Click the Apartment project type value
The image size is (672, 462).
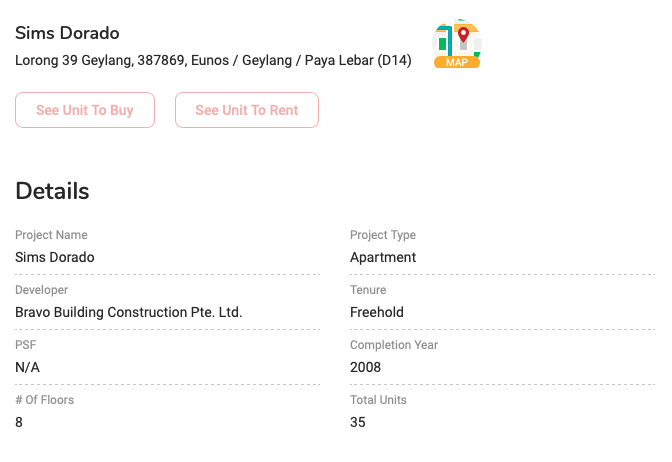point(383,257)
